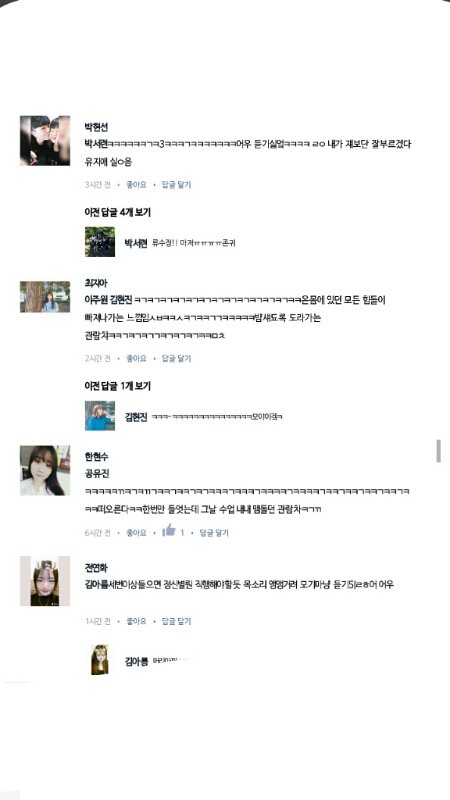Like 최지아's comment via 좋아요
Viewport: 450px width, 800px height.
click(136, 359)
